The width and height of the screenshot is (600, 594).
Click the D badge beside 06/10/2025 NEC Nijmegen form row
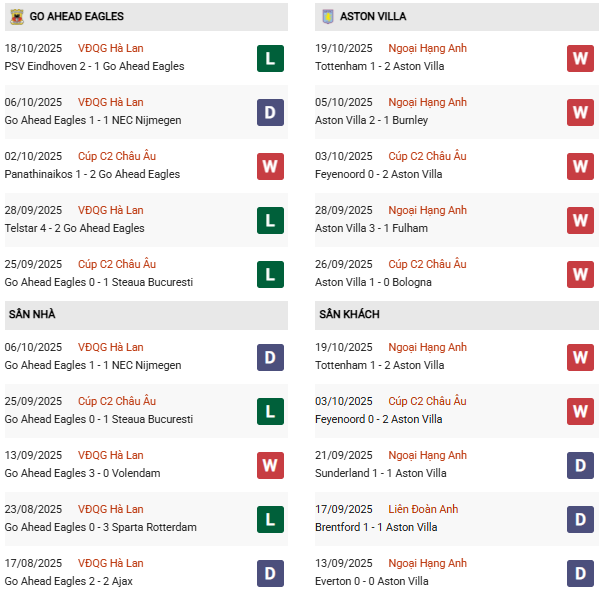(269, 112)
